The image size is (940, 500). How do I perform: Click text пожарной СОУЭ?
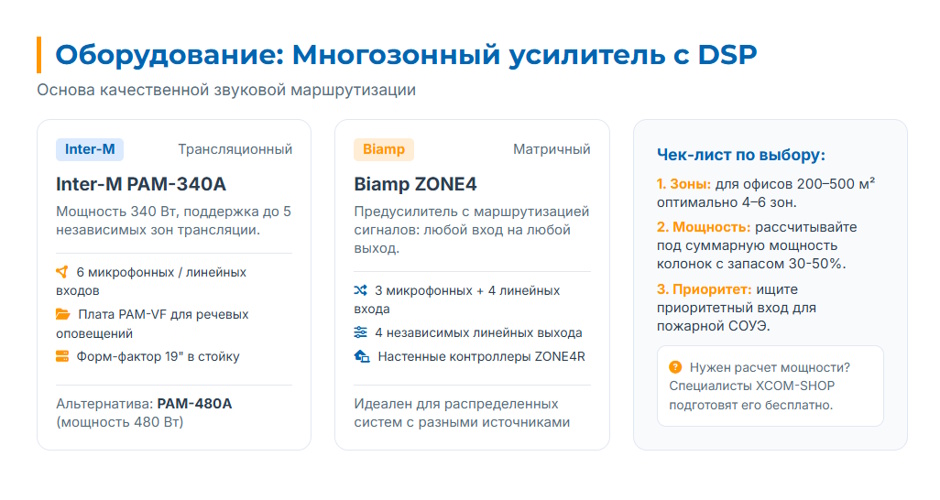click(x=713, y=326)
